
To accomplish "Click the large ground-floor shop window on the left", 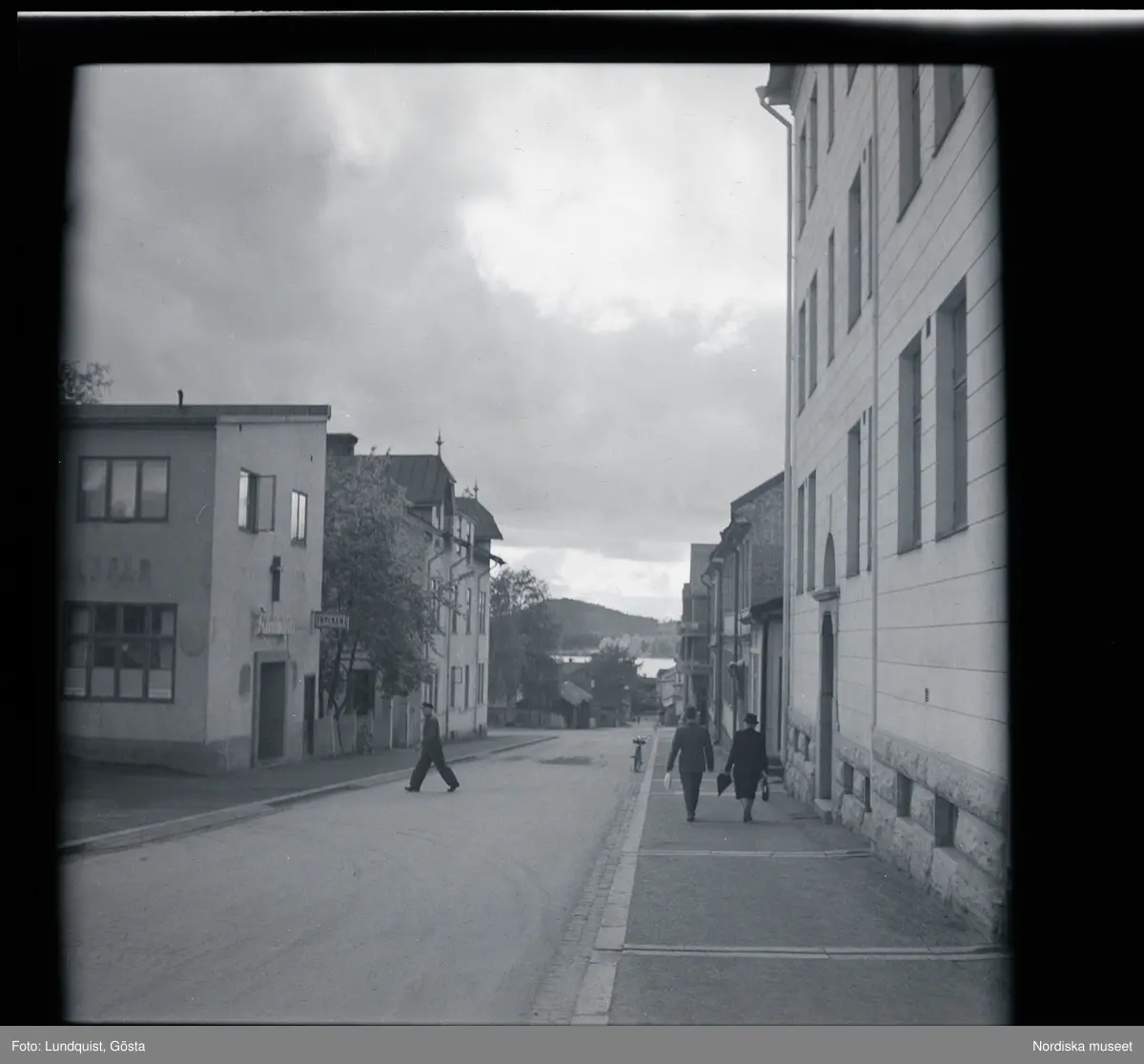I will (x=119, y=650).
